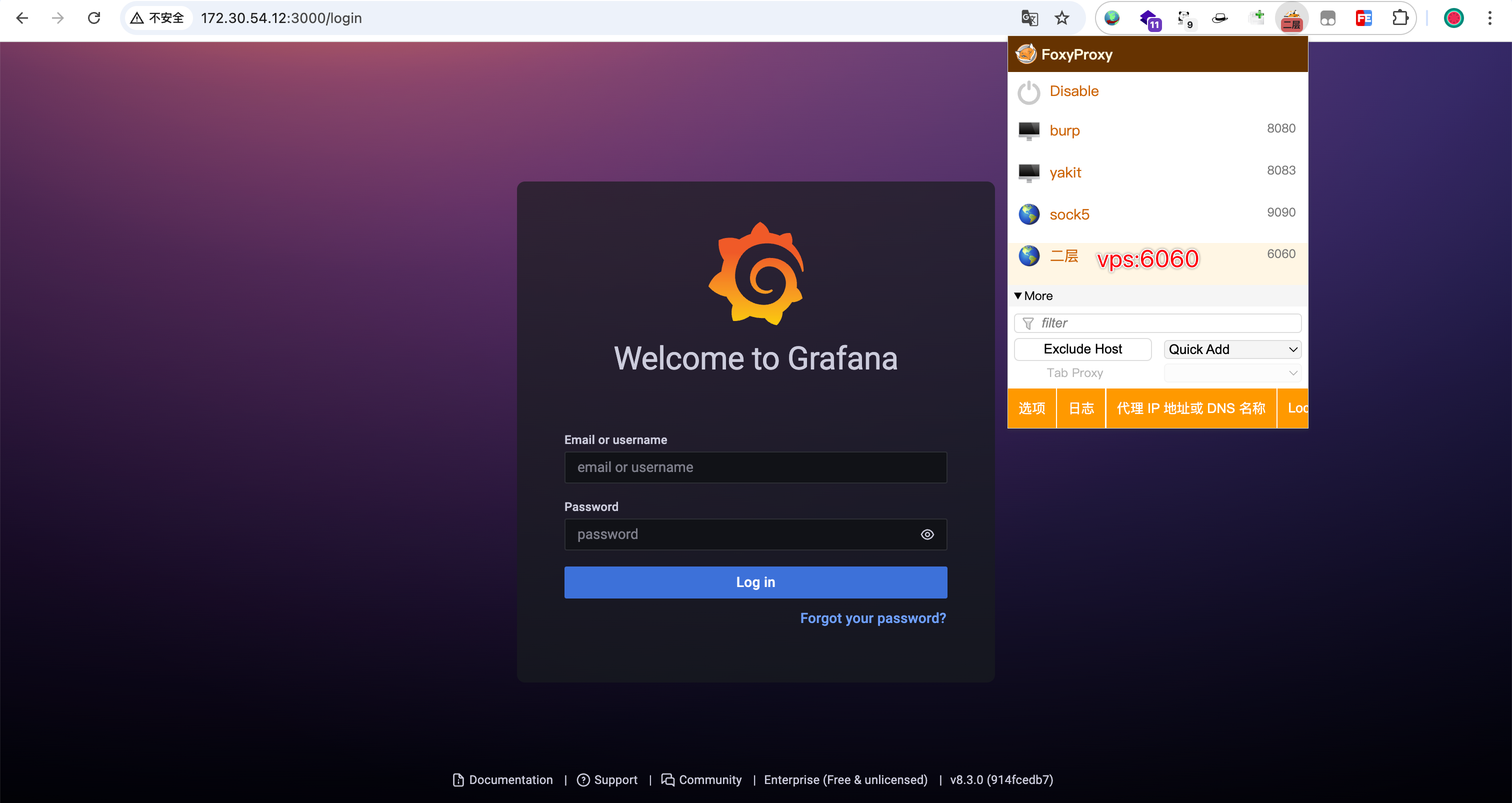Select the burp proxy on 8080
The image size is (1512, 803).
[1064, 130]
